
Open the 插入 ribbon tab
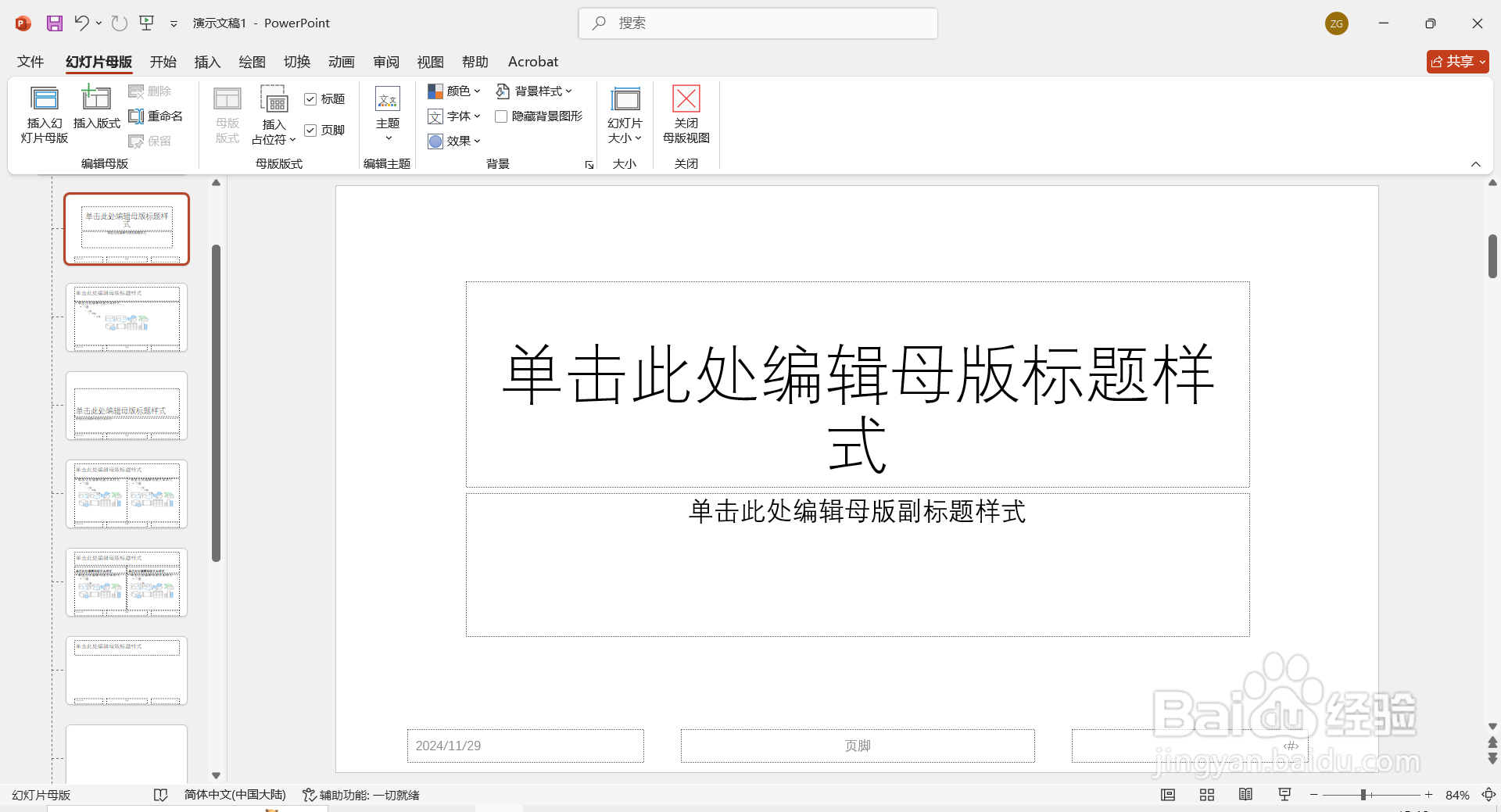click(206, 61)
